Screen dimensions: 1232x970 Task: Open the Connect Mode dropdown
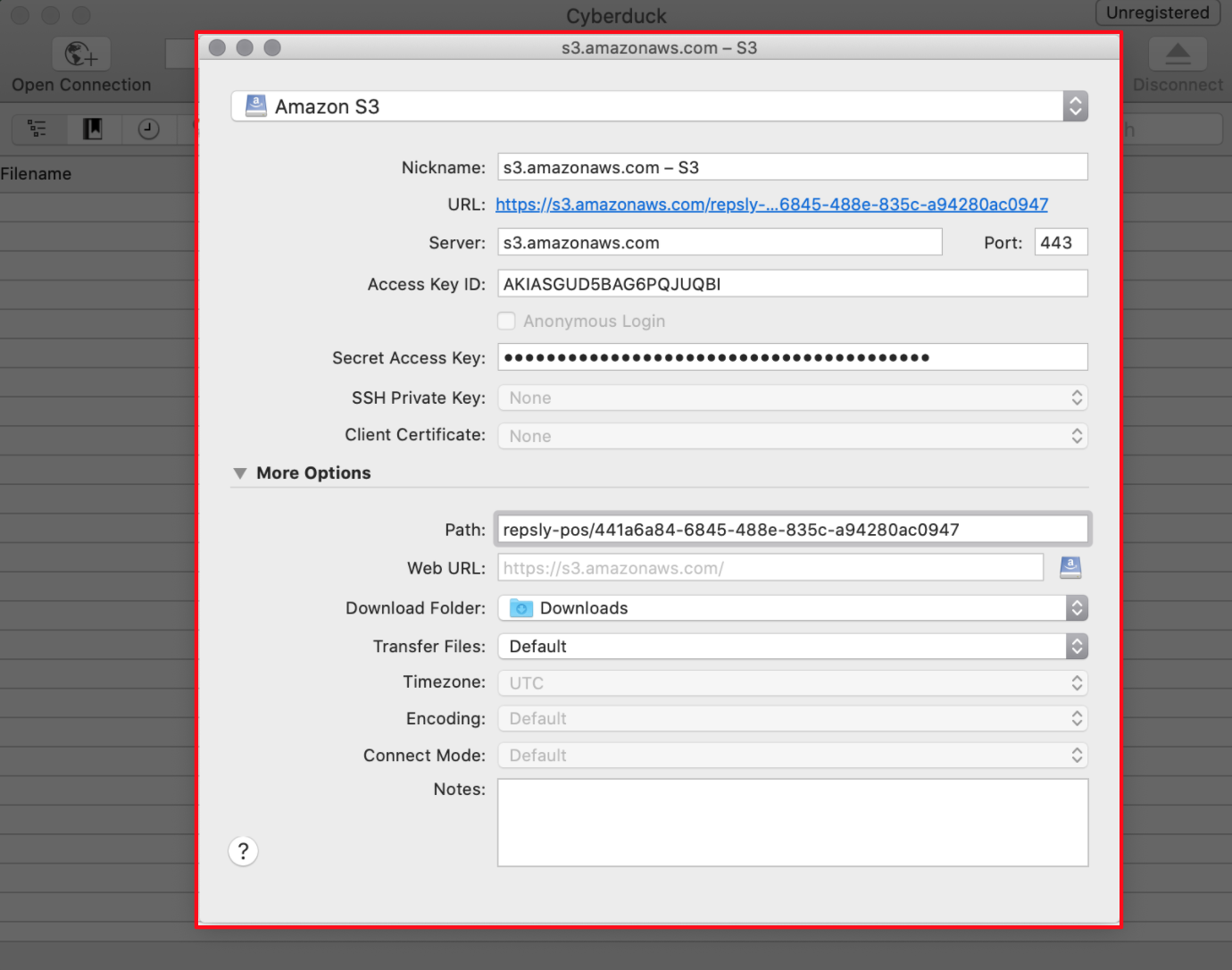793,756
